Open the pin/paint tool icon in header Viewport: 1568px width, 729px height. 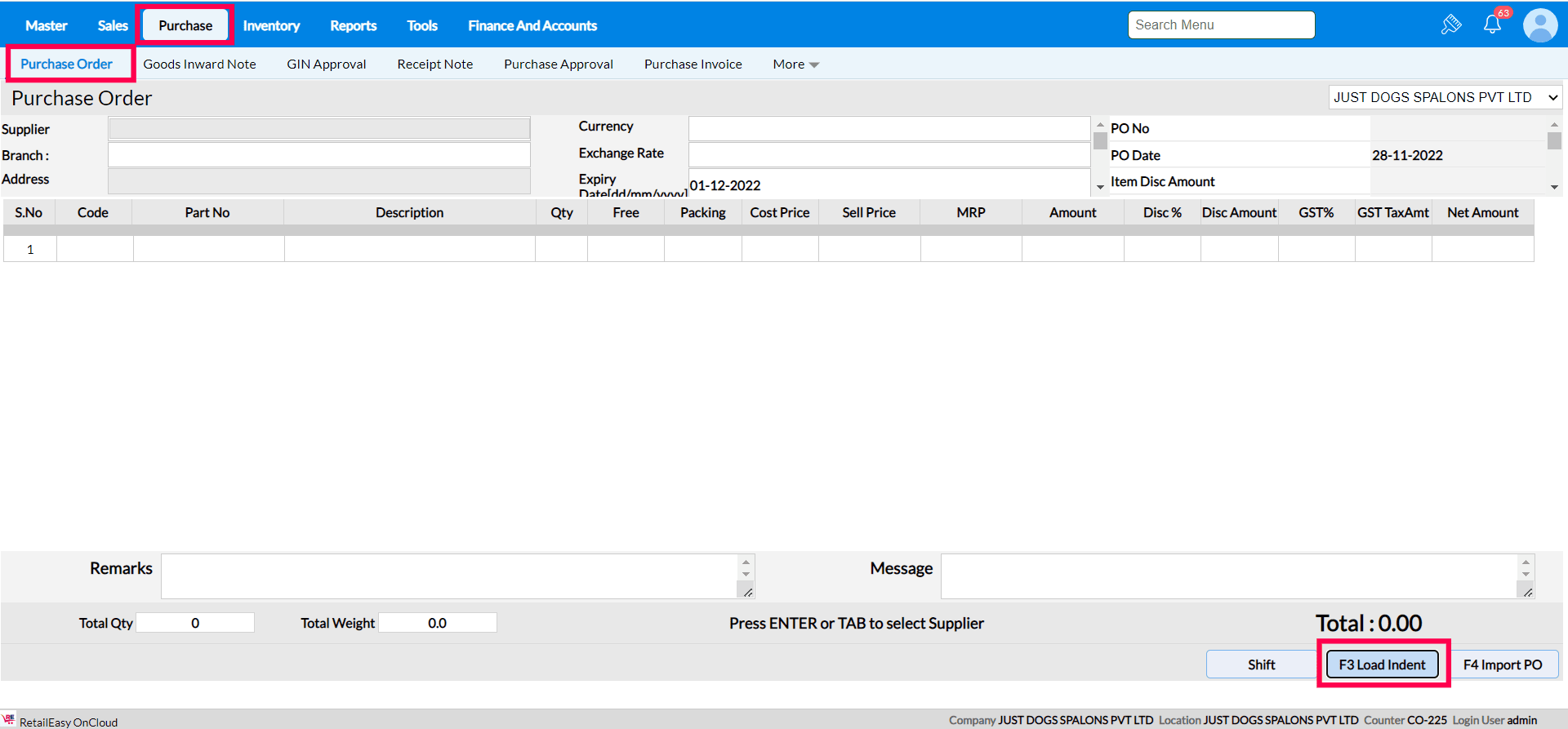pyautogui.click(x=1451, y=24)
